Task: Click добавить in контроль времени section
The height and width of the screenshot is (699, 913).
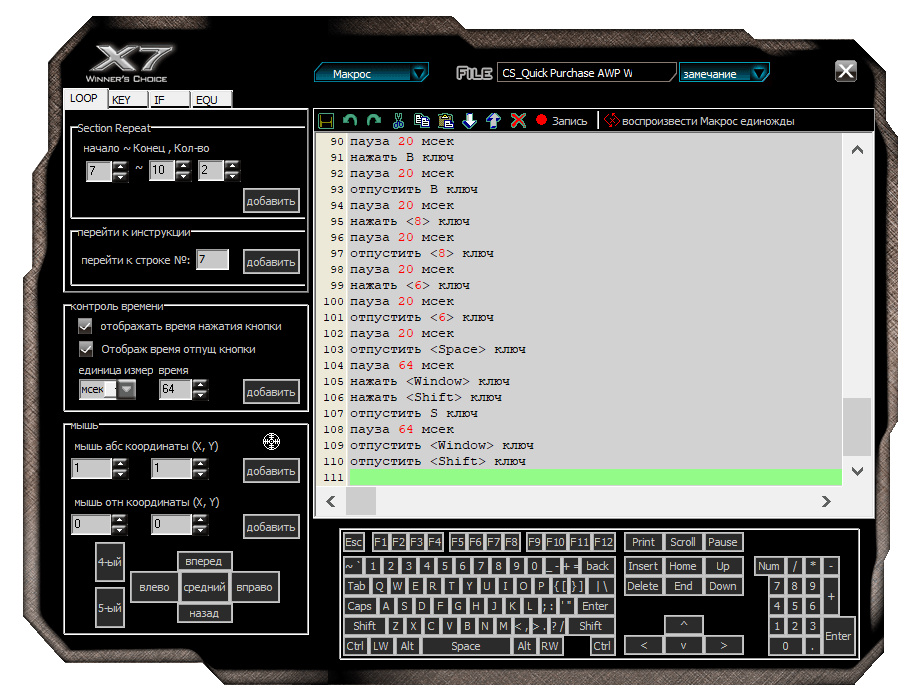Action: [271, 392]
